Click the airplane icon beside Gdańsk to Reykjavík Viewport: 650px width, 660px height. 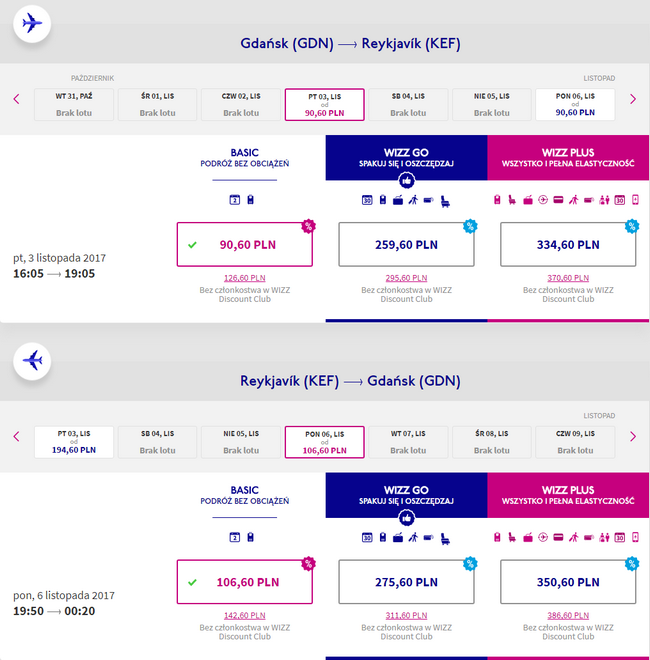pyautogui.click(x=33, y=23)
